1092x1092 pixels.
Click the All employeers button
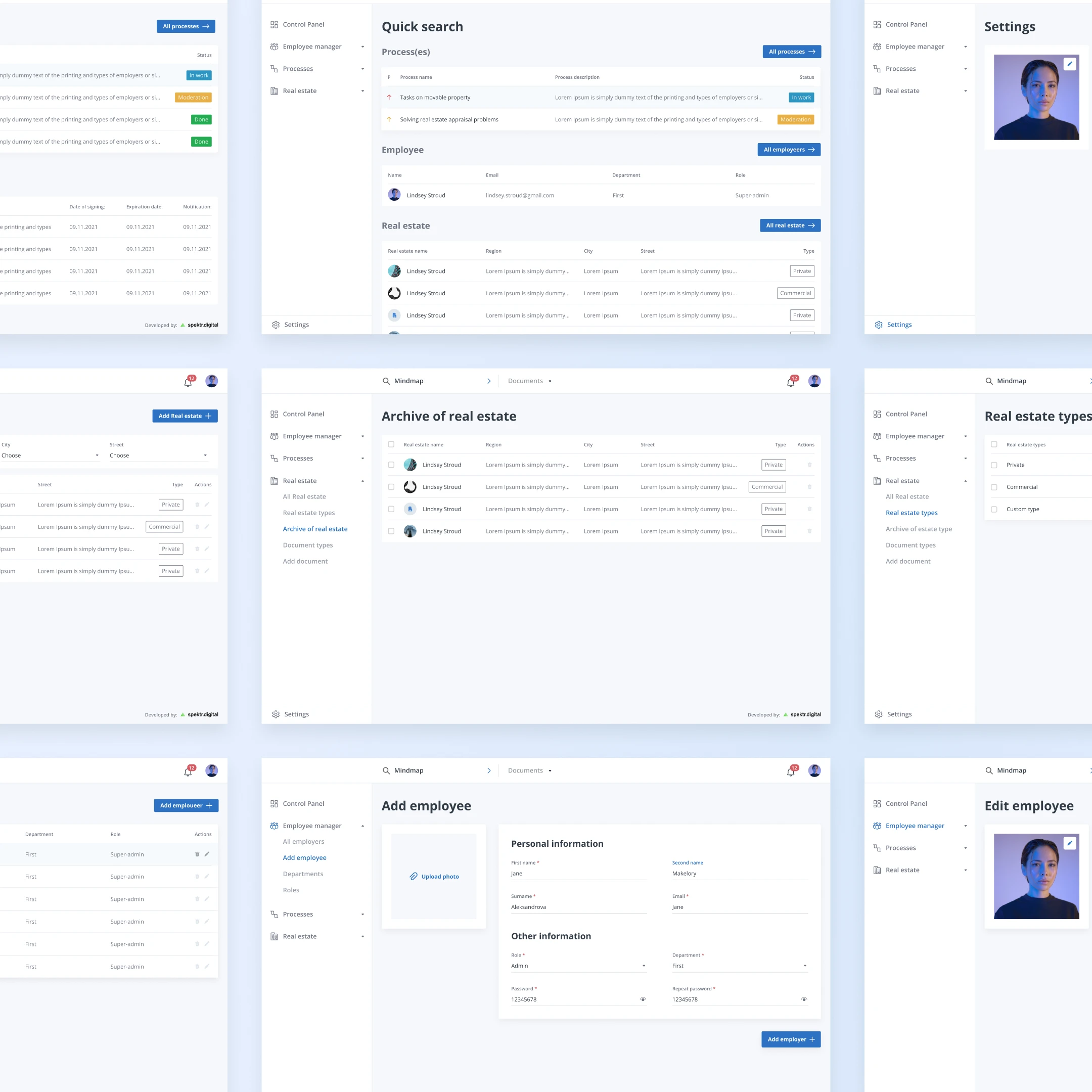pyautogui.click(x=789, y=150)
